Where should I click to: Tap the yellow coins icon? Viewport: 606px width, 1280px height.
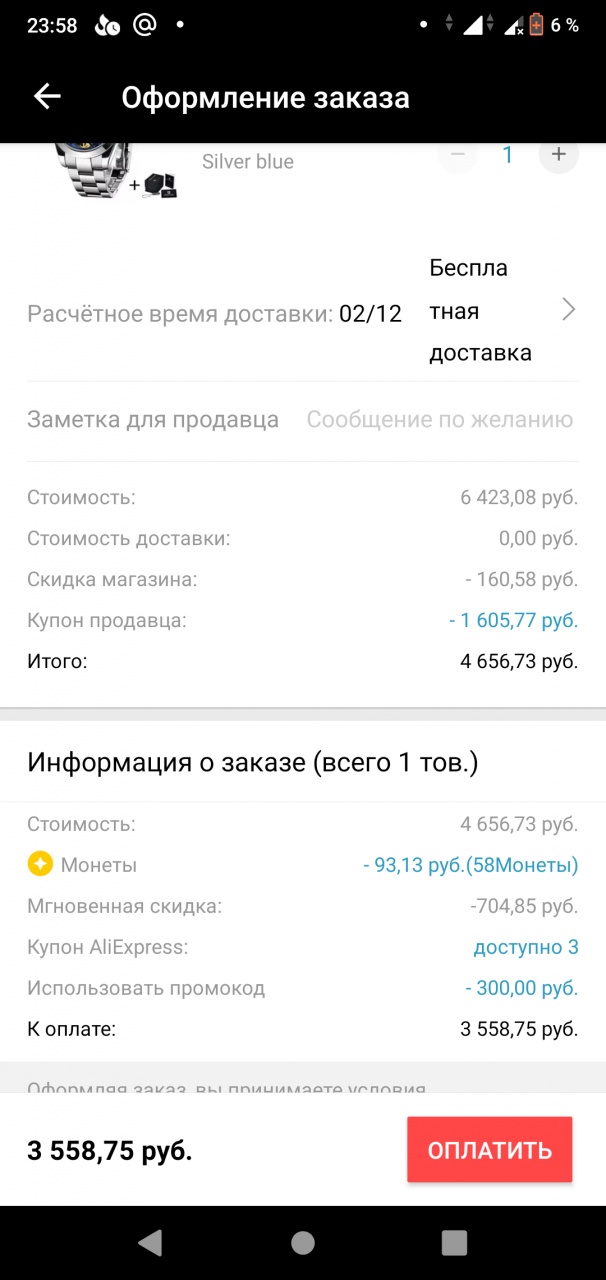click(x=40, y=865)
